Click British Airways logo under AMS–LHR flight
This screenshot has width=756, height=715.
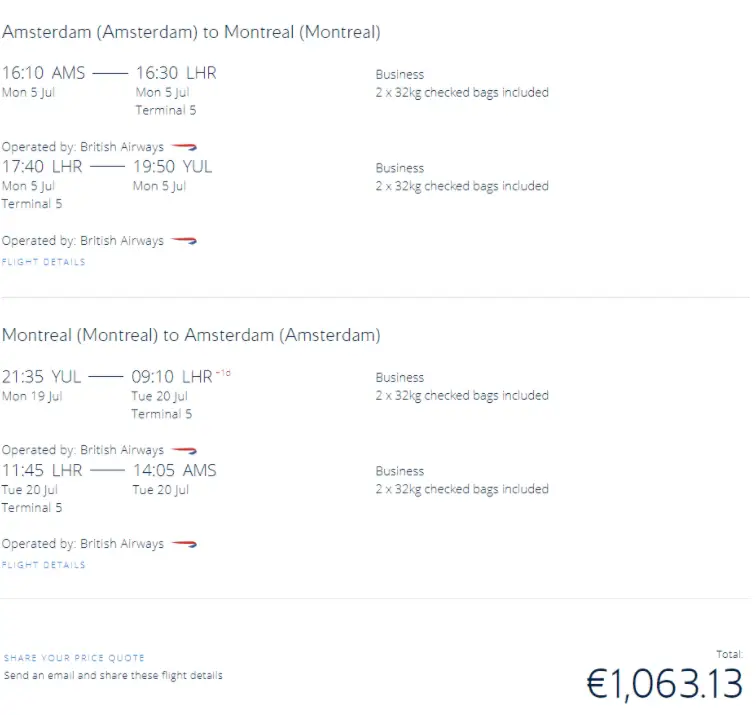coord(183,147)
